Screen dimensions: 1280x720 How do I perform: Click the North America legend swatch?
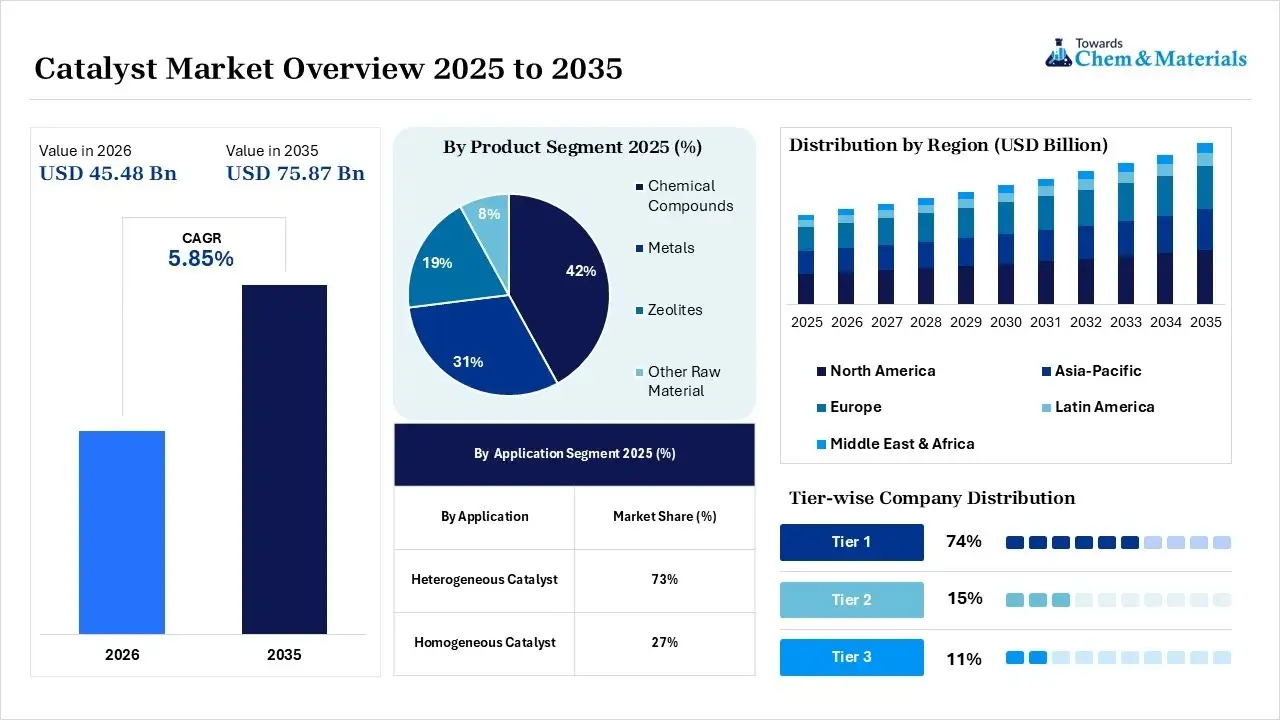pos(822,372)
